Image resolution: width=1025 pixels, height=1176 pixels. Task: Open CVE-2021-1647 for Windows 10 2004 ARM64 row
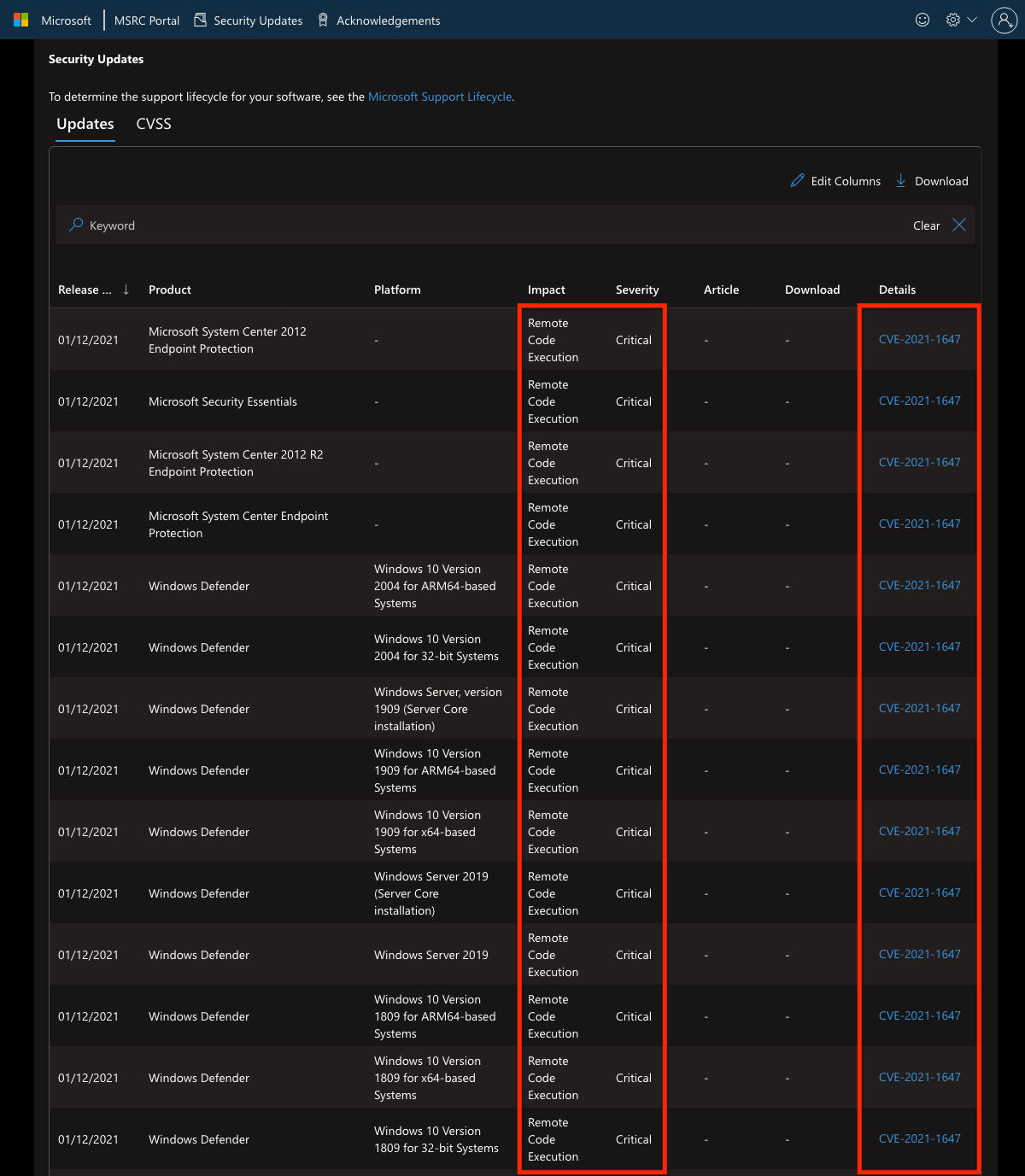[920, 585]
